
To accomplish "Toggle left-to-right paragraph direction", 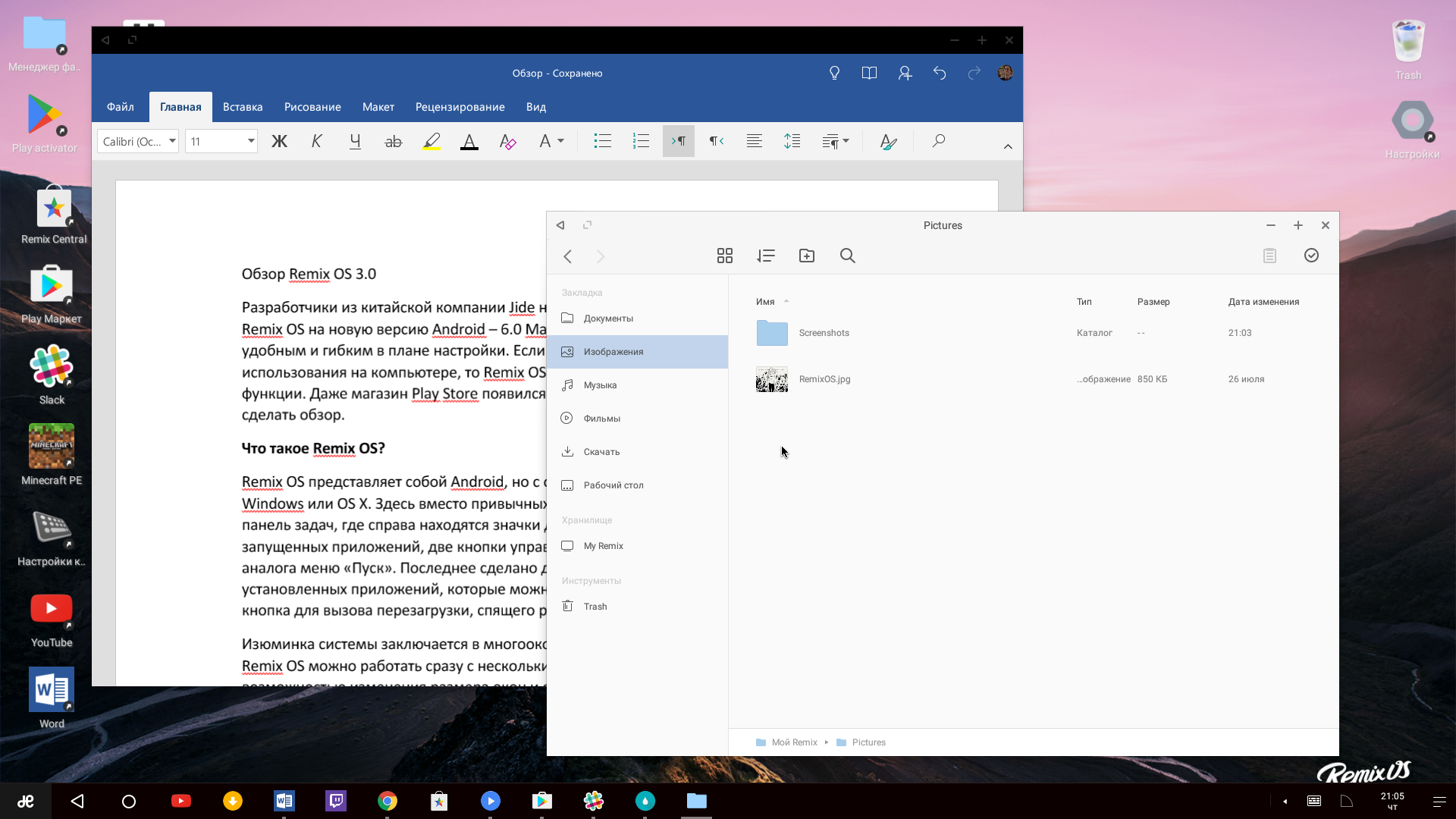I will (679, 141).
